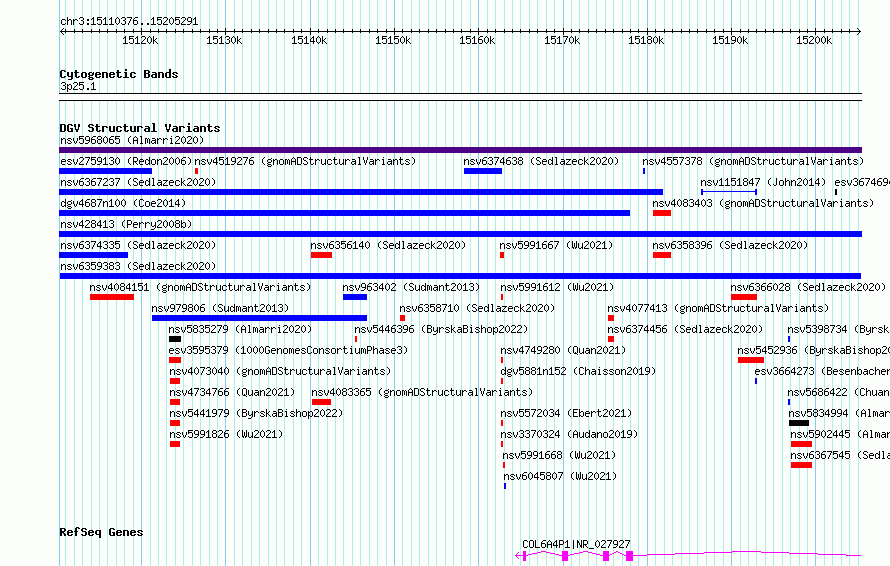Screen dimensions: 890x566
Task: Click the blue dgv4687n100 variant bar
Action: click(345, 213)
